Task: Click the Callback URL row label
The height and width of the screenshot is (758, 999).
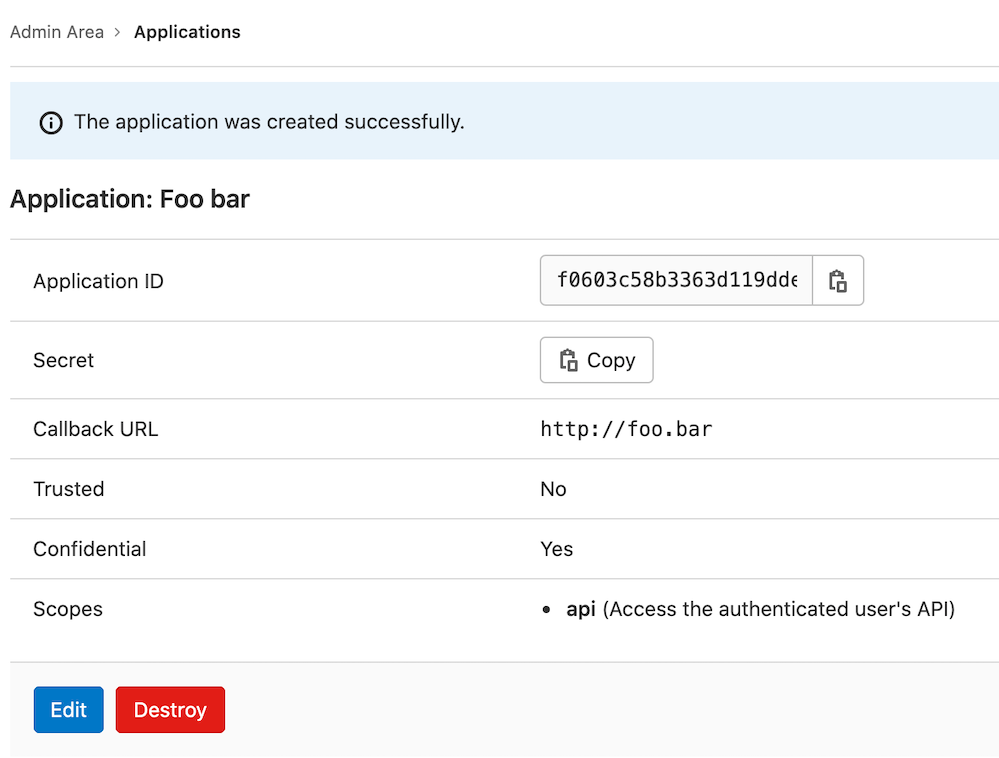Action: [x=95, y=428]
